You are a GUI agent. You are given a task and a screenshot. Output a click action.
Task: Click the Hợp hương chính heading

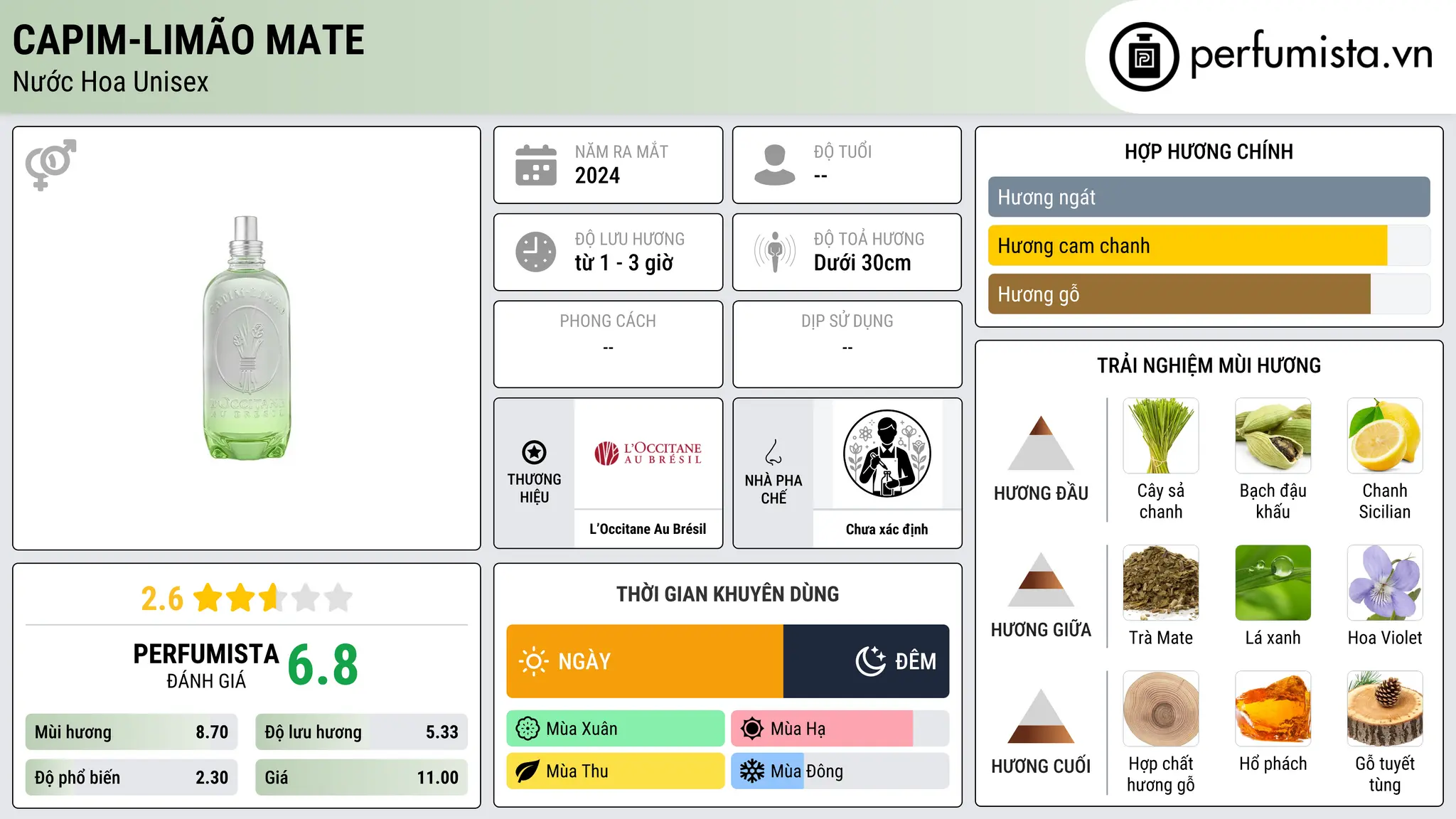(1209, 151)
